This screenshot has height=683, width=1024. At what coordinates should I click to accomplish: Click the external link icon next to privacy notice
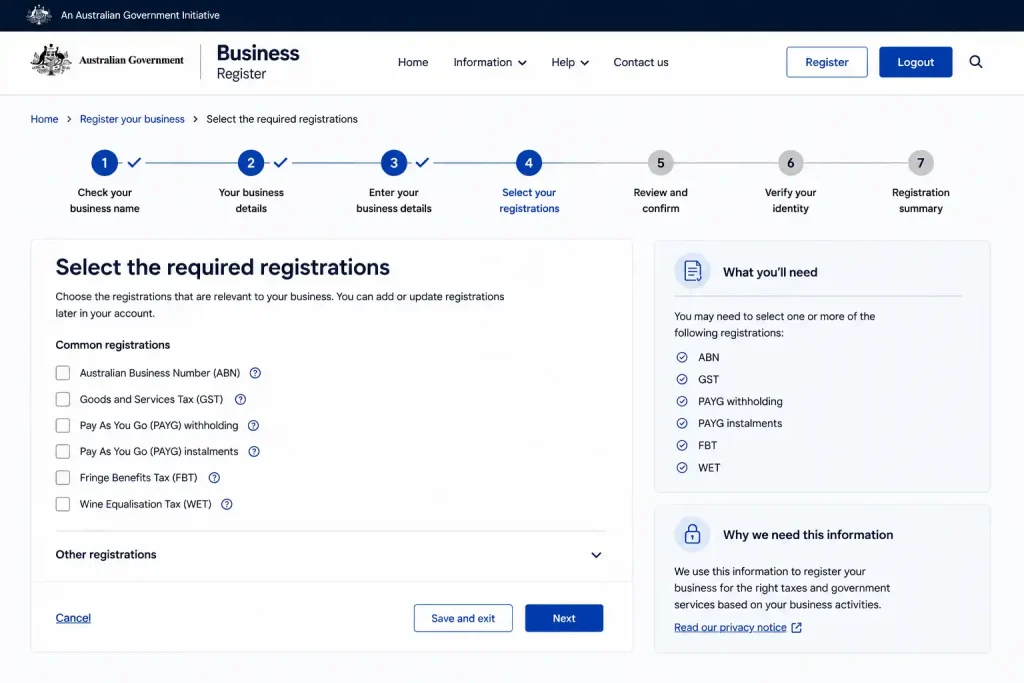pyautogui.click(x=797, y=627)
